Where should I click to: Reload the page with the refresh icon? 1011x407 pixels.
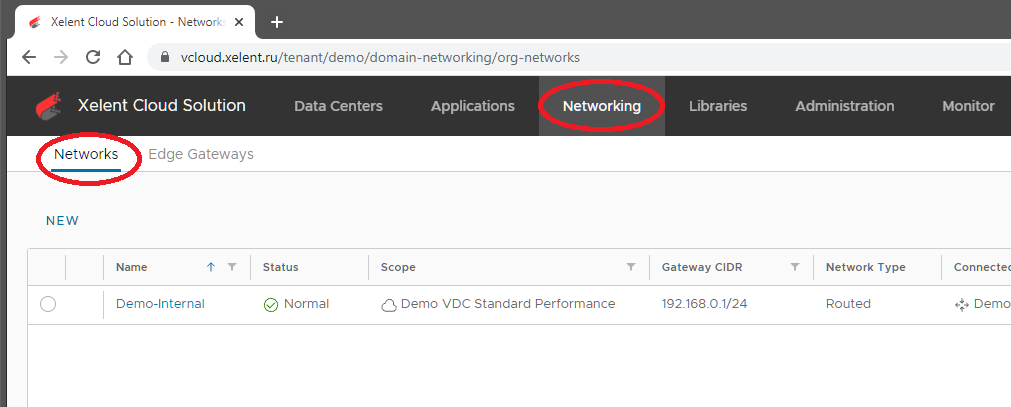pyautogui.click(x=93, y=57)
